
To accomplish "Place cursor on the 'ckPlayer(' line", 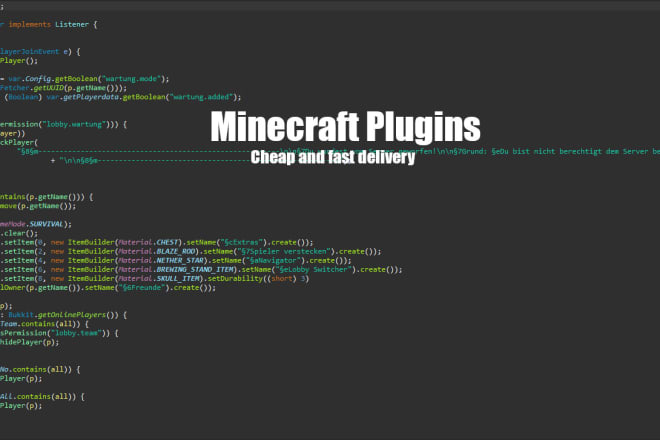I will point(19,142).
